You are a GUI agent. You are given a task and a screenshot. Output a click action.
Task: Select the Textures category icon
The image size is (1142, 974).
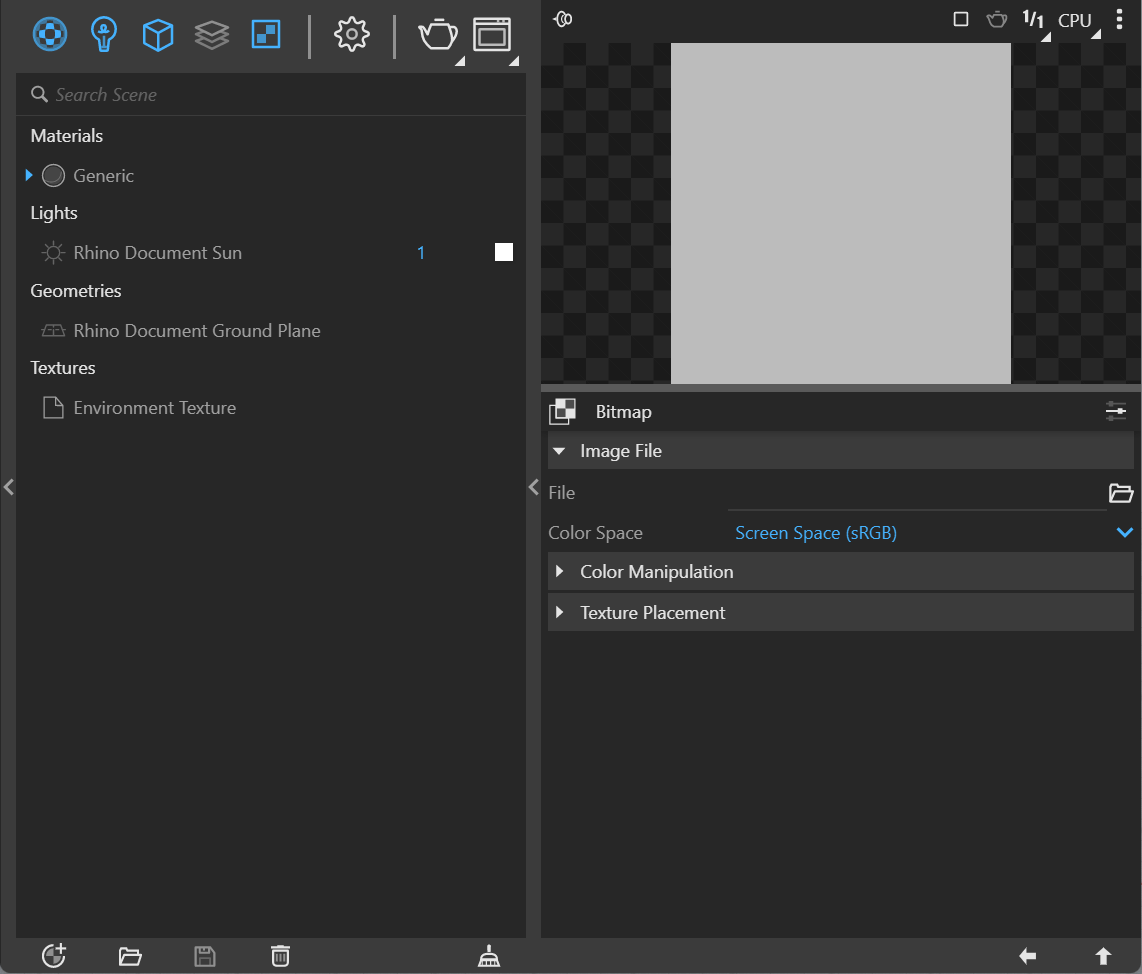coord(266,34)
